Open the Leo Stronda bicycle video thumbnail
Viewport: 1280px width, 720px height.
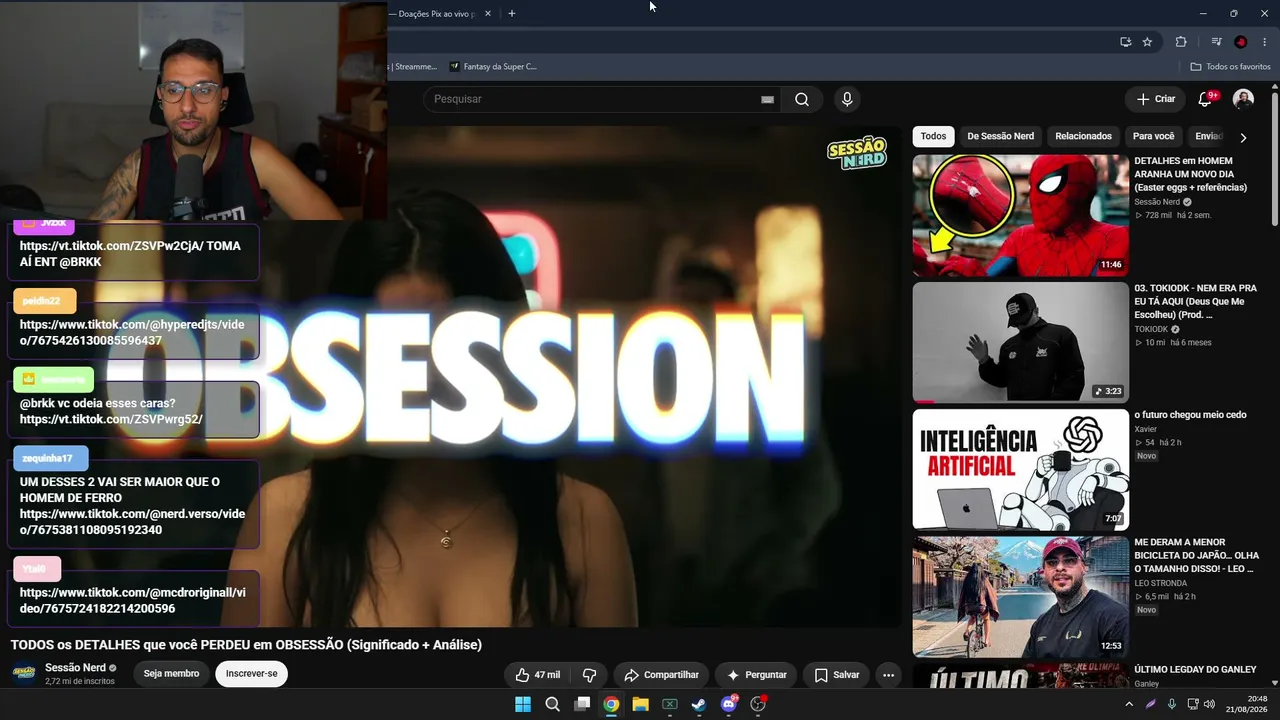(x=1020, y=596)
